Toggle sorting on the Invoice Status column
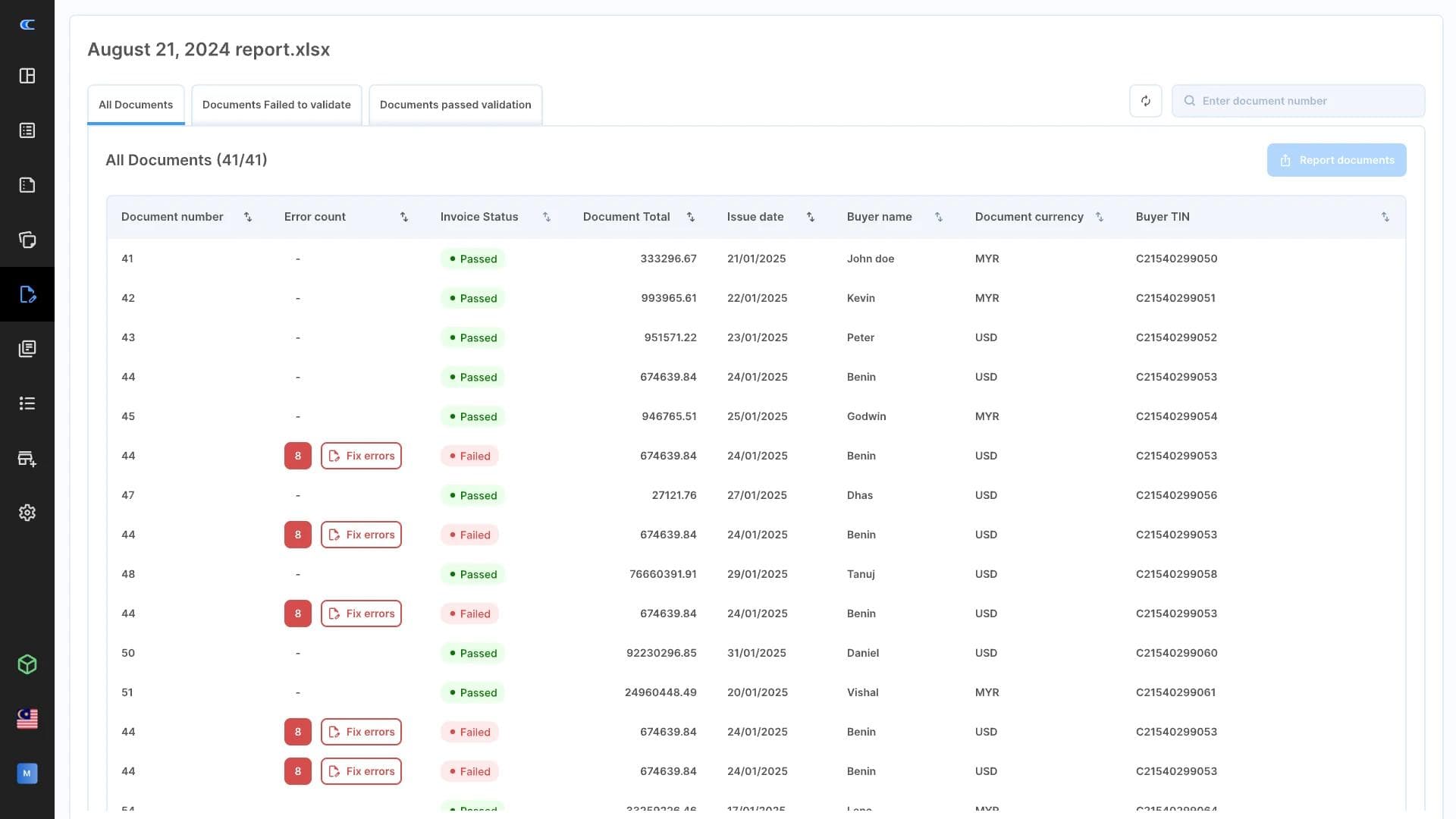The height and width of the screenshot is (819, 1456). (547, 217)
